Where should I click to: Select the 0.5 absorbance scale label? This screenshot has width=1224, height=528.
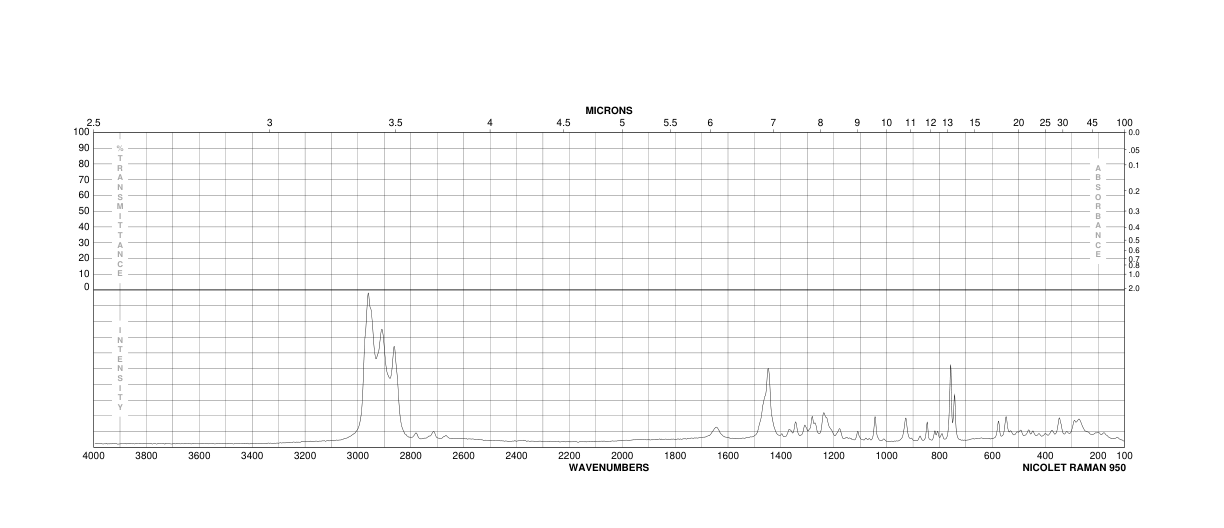(1133, 240)
